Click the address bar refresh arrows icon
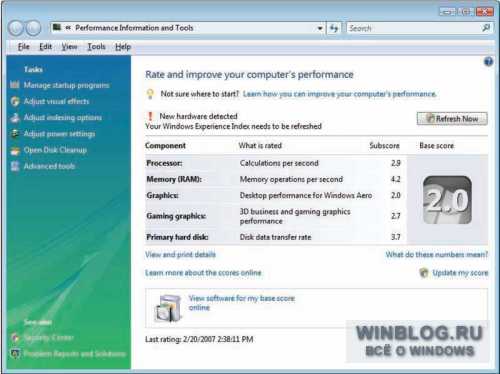This screenshot has height=374, width=500. click(x=334, y=28)
